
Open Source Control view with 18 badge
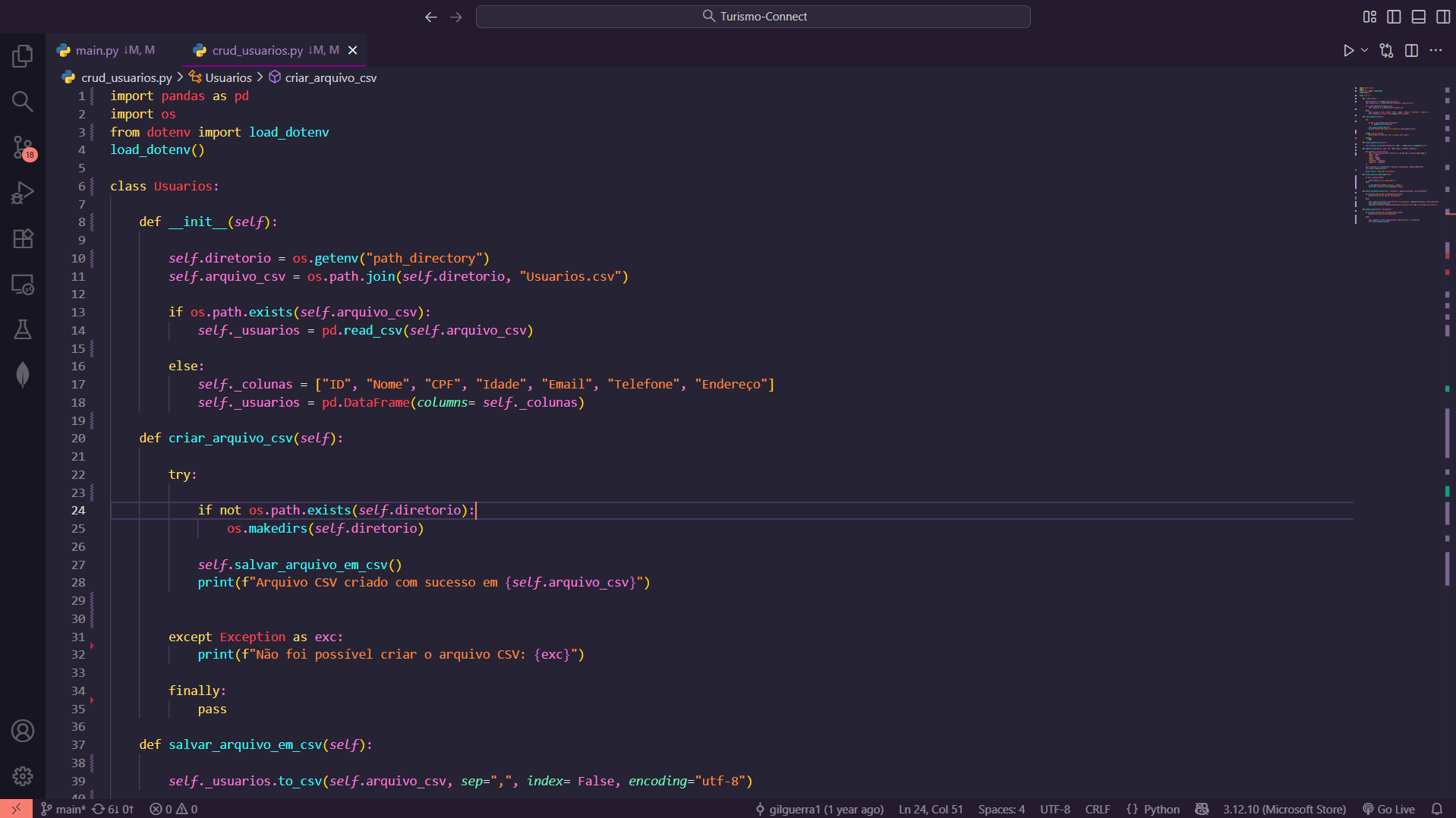(x=23, y=147)
